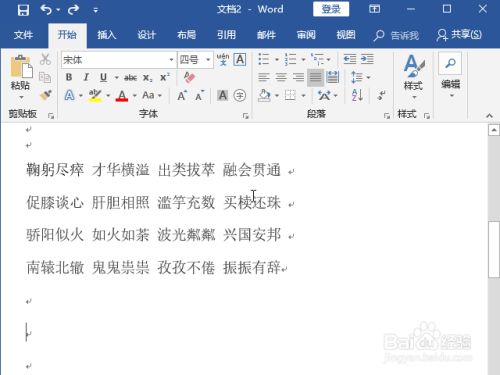Decrease the font size with the smaller A
The image size is (500, 375).
[199, 96]
